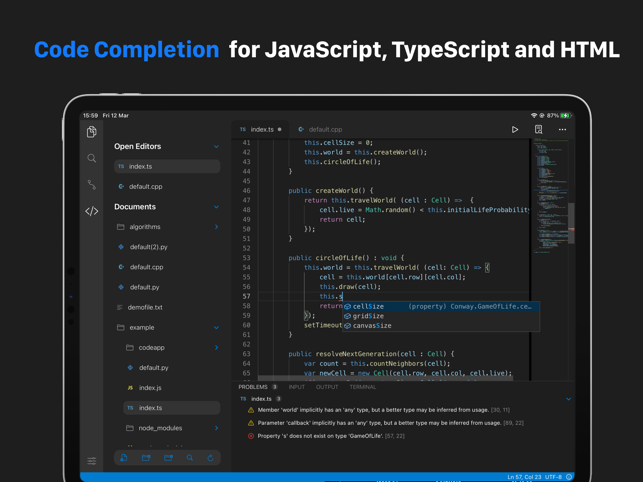Choose gridSize from completion suggestions
Screen dimensions: 643x482
click(368, 316)
